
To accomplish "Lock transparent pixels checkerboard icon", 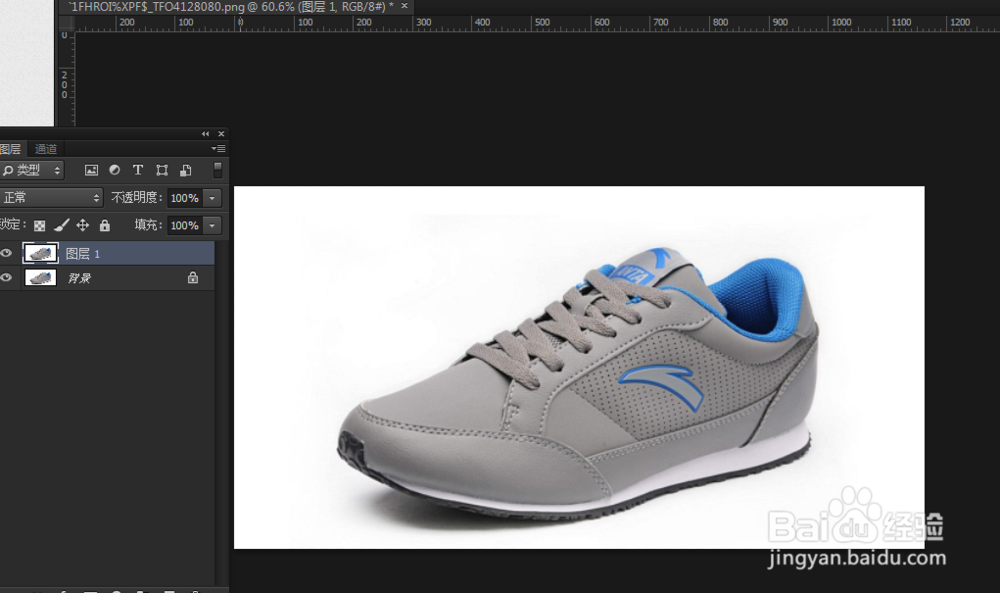I will (40, 226).
